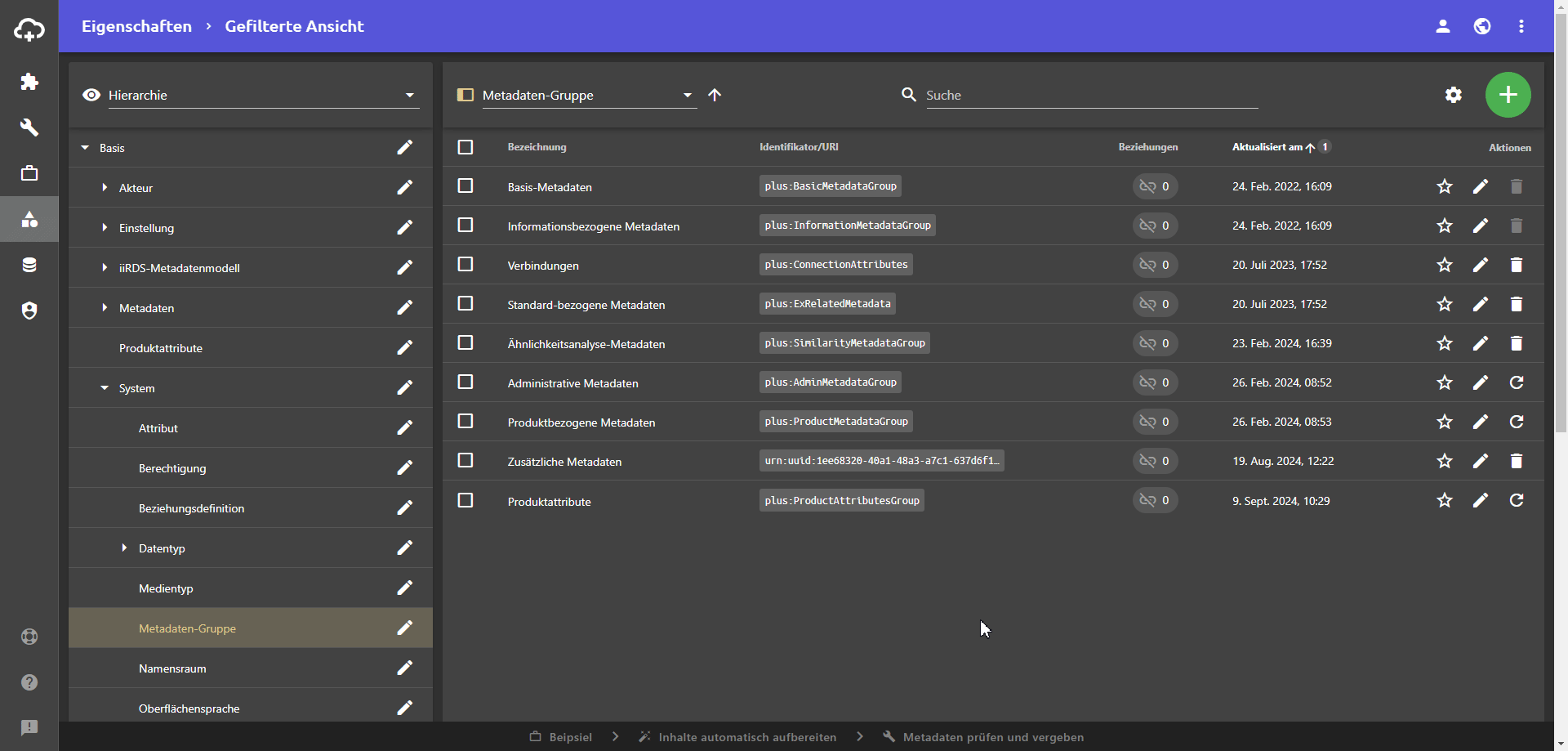Add a new entry with green plus button

click(x=1508, y=95)
